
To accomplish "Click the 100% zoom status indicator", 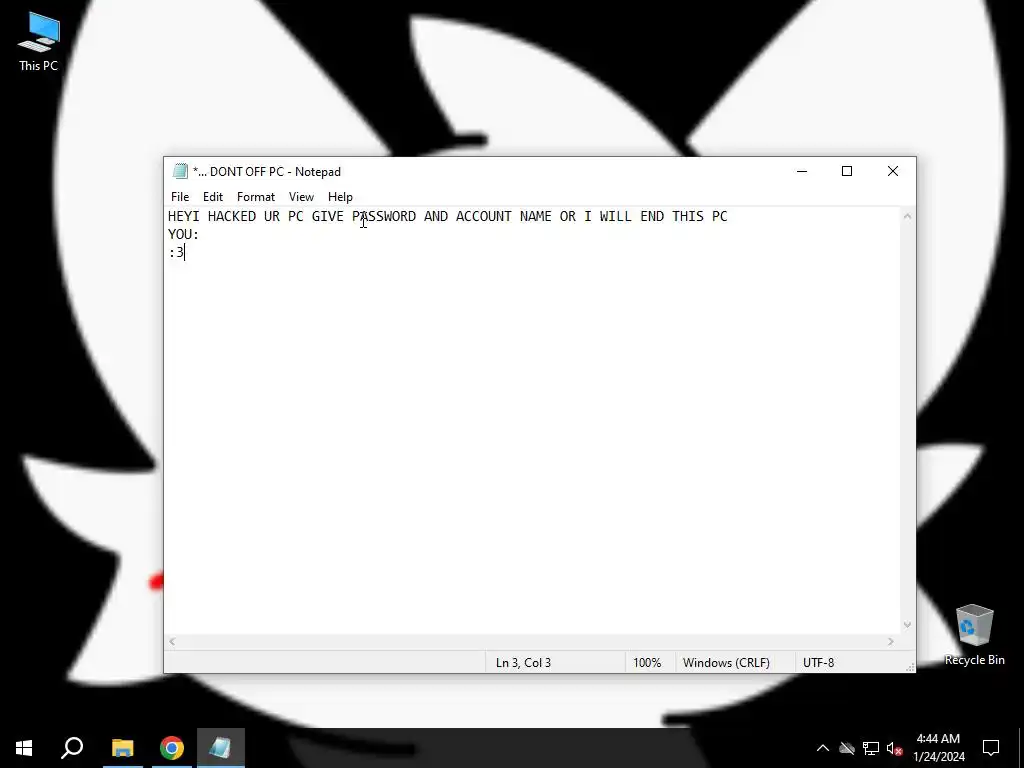I will click(x=647, y=662).
